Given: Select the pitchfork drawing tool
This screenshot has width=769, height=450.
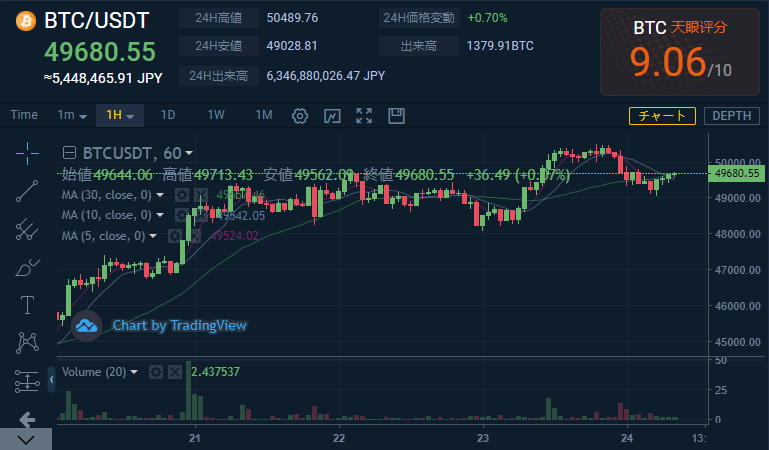Looking at the screenshot, I should tap(27, 229).
